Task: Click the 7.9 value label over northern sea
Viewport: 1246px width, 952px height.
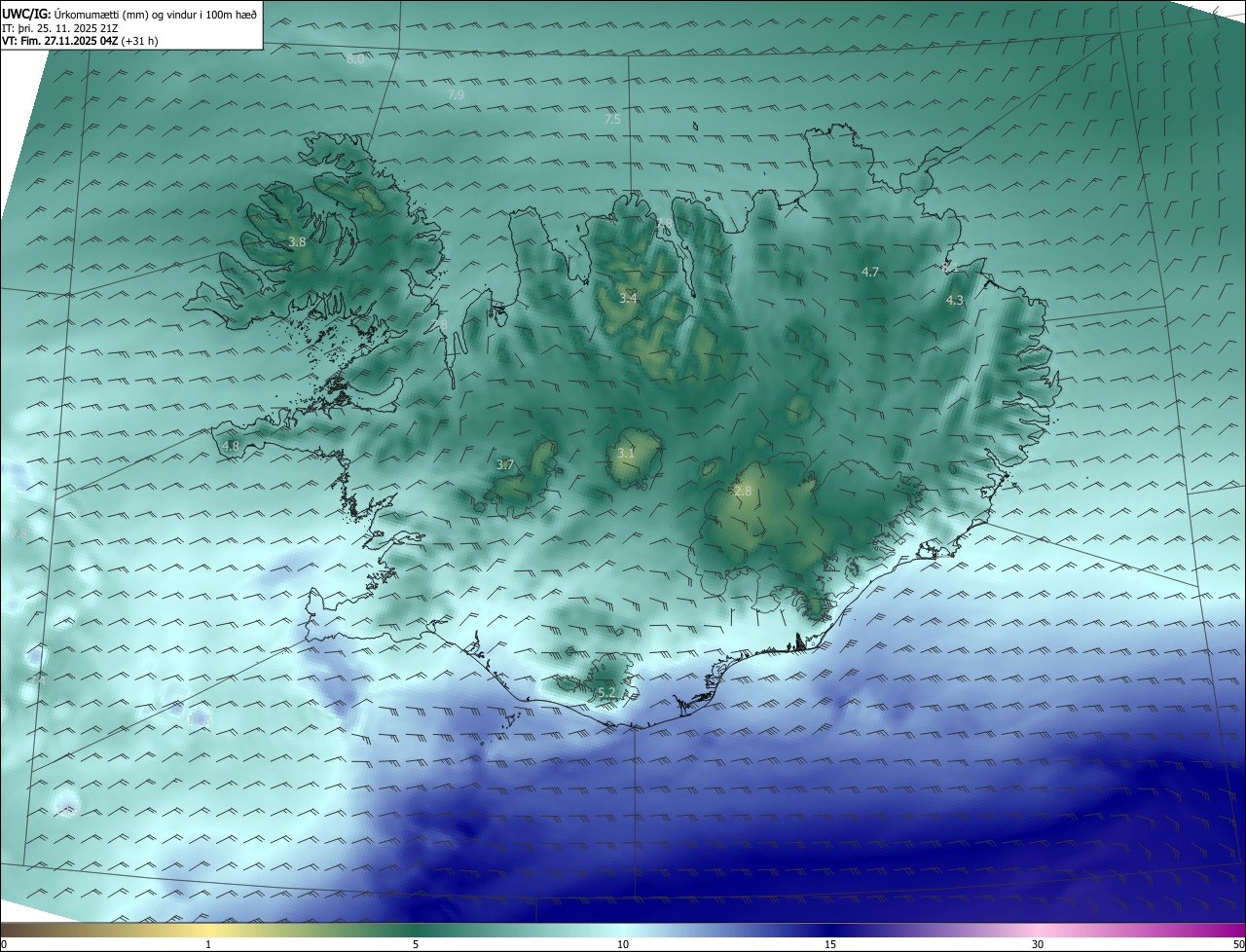Action: click(456, 94)
